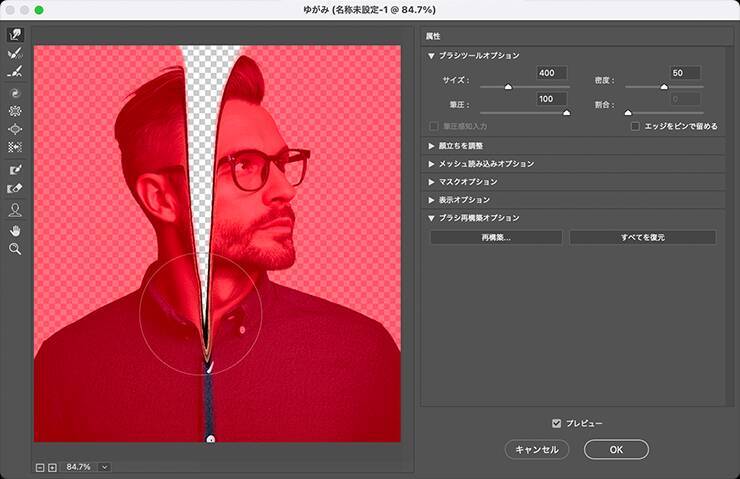Click the 再構築... button
This screenshot has width=740, height=479.
pos(496,238)
